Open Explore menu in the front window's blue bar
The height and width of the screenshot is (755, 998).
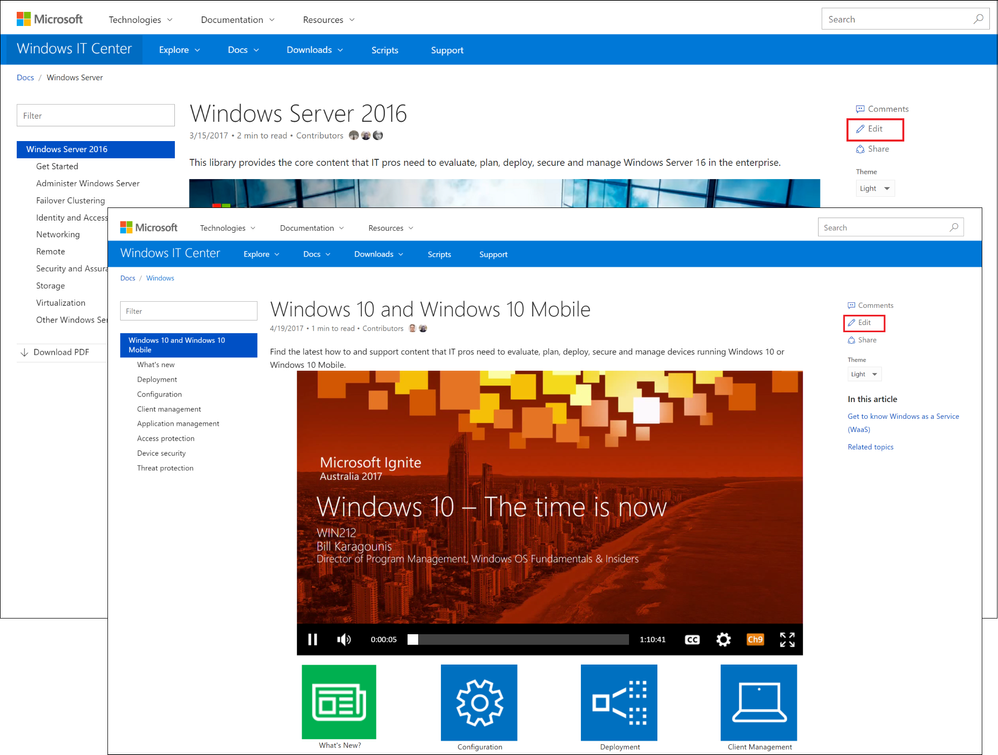pos(262,254)
